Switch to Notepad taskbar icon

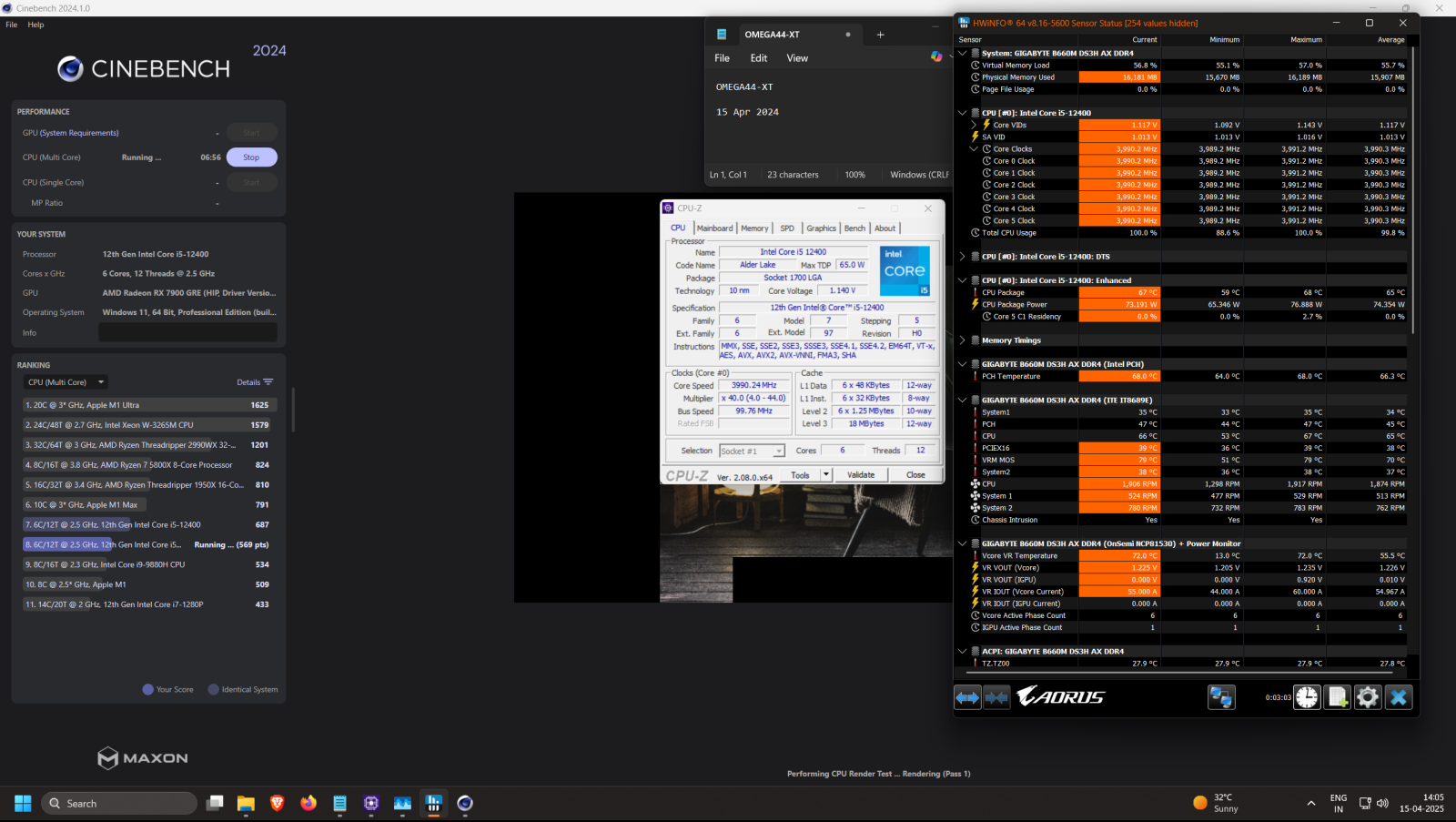point(339,803)
